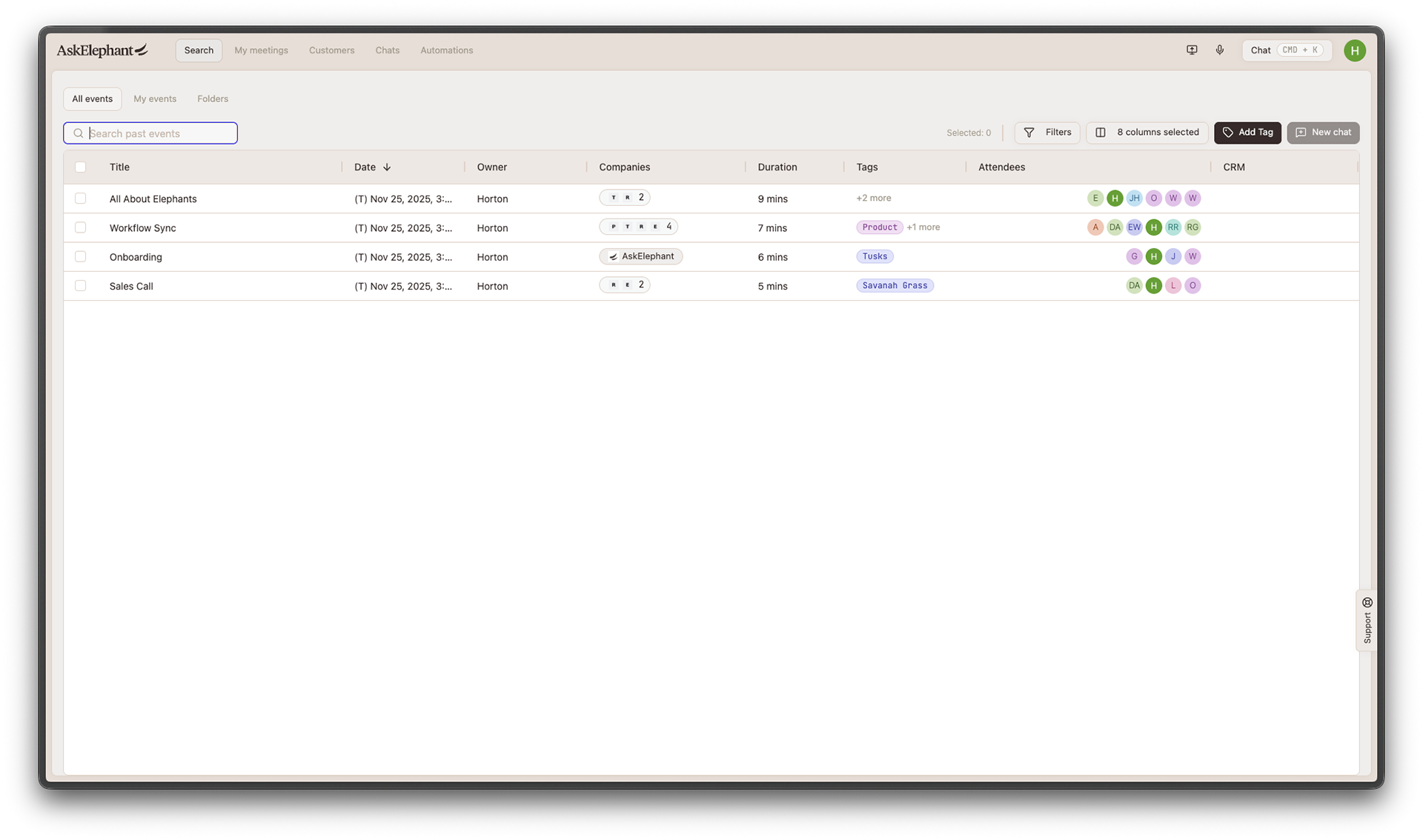Click the Duration column header
Image resolution: width=1423 pixels, height=840 pixels.
(x=777, y=167)
